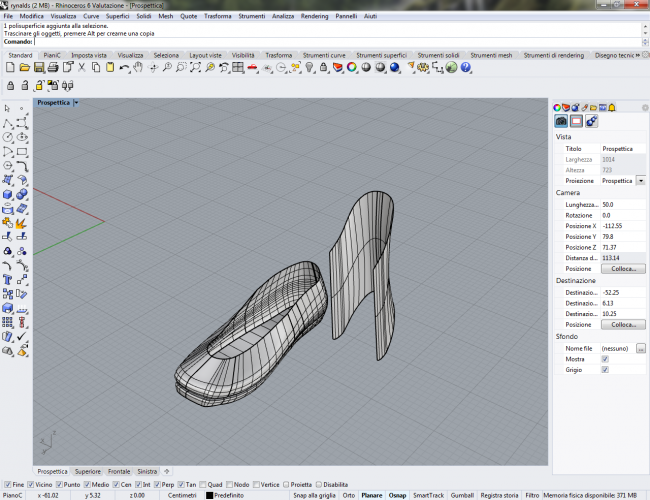Viewport: 650px width, 500px height.
Task: Click the Colloca button under Camera
Action: tap(622, 269)
